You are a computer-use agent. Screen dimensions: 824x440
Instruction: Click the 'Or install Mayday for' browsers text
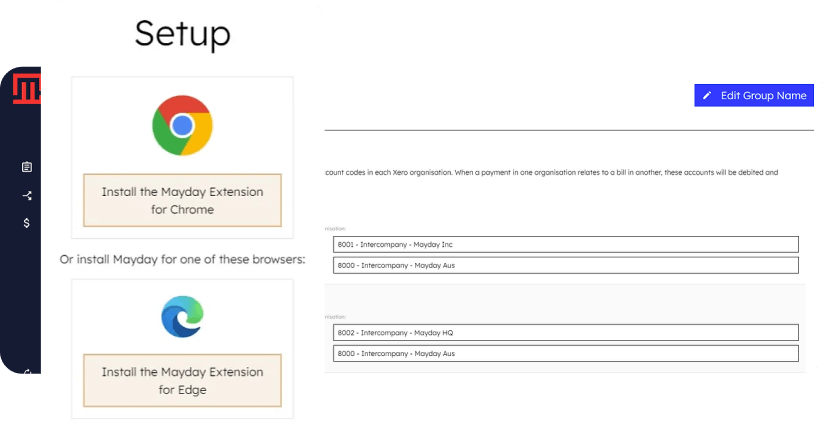182,260
